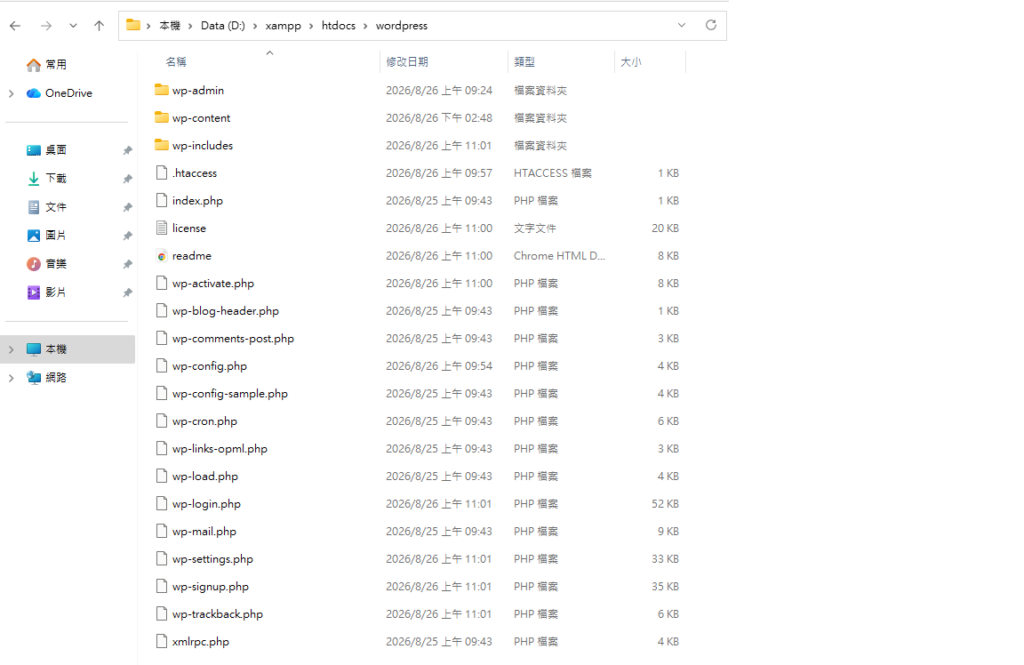Image resolution: width=1024 pixels, height=665 pixels.
Task: Expand the OneDrive tree node
Action: pos(11,93)
